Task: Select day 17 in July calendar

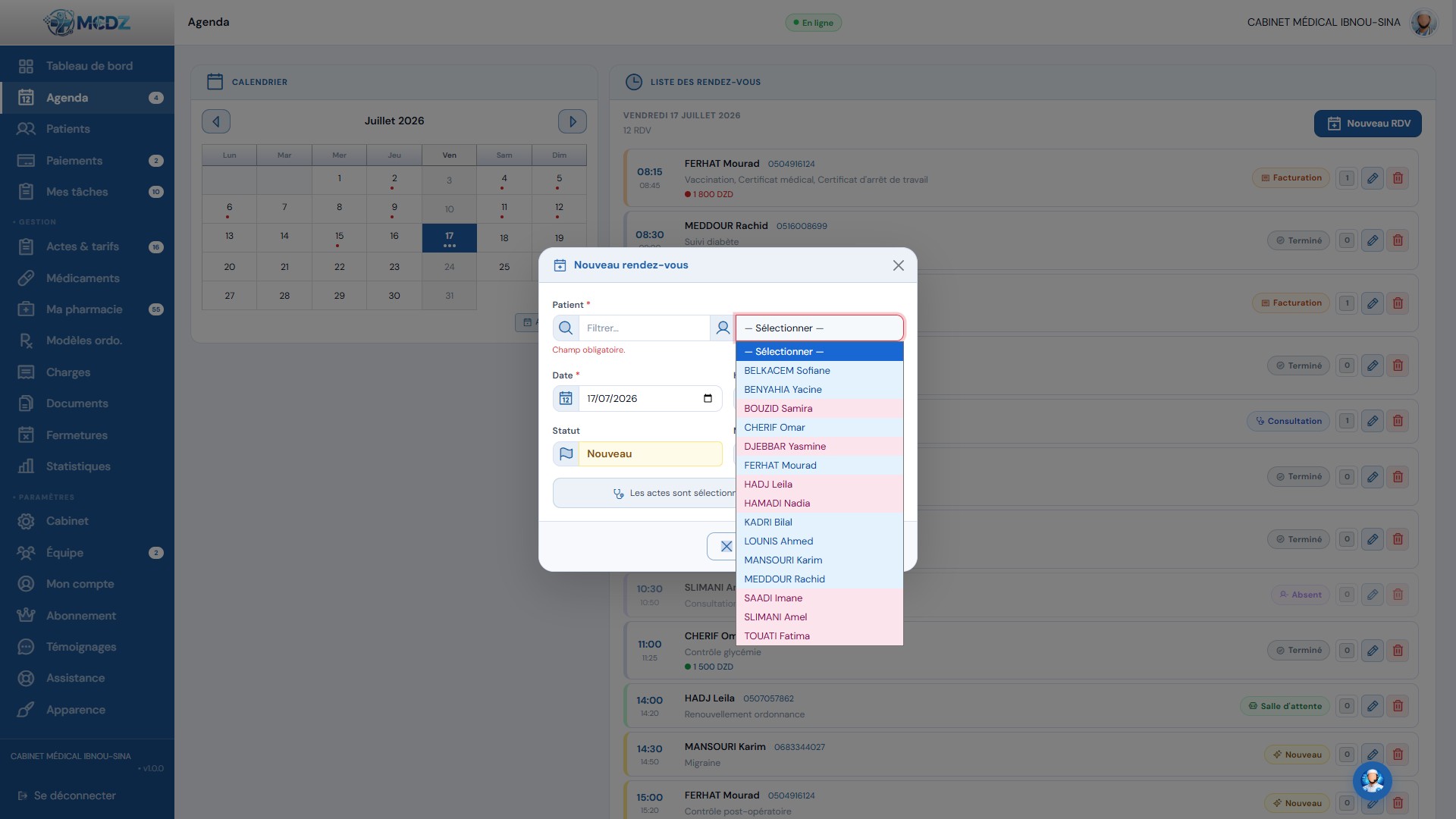Action: [450, 238]
